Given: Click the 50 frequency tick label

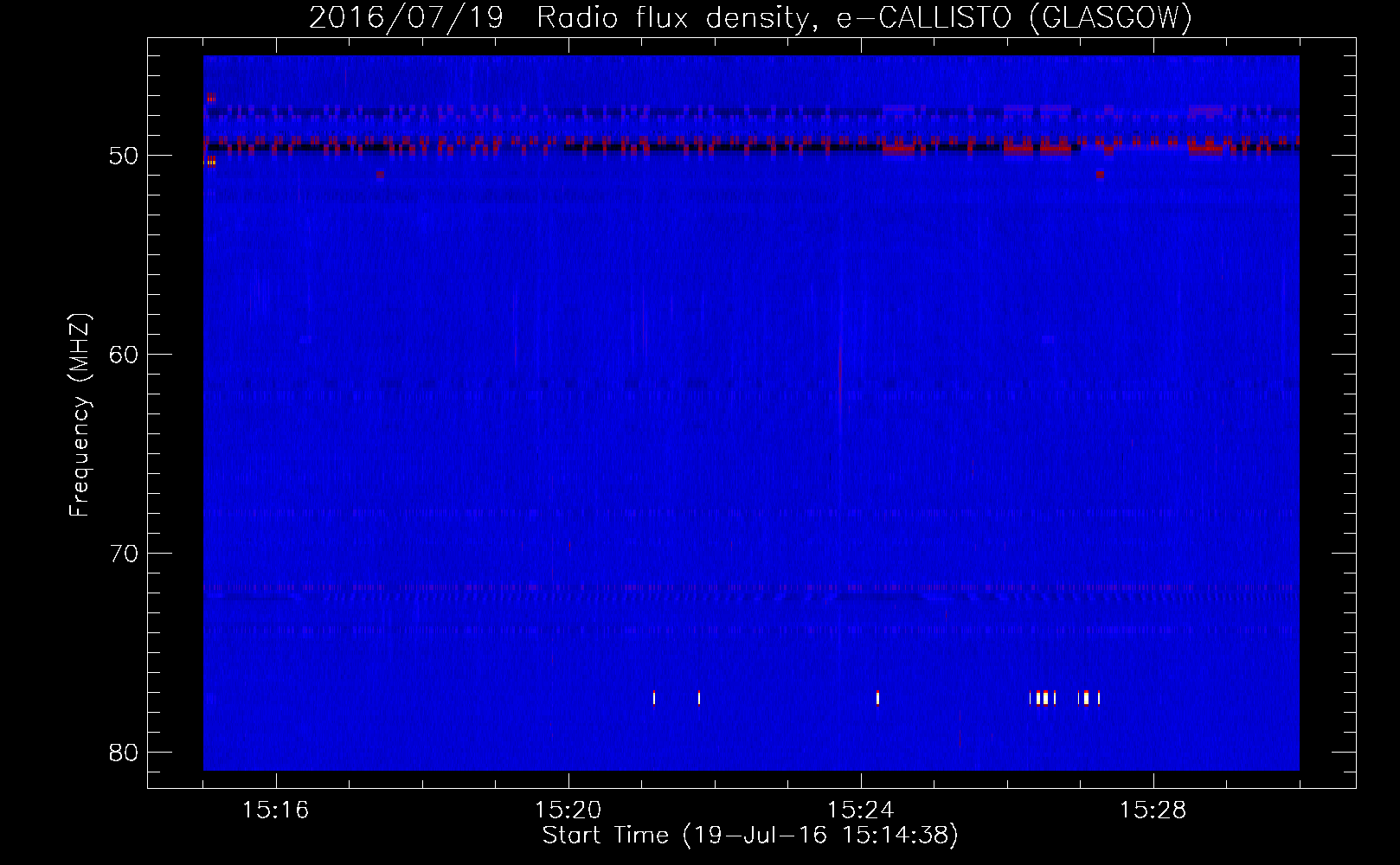Looking at the screenshot, I should click(125, 156).
